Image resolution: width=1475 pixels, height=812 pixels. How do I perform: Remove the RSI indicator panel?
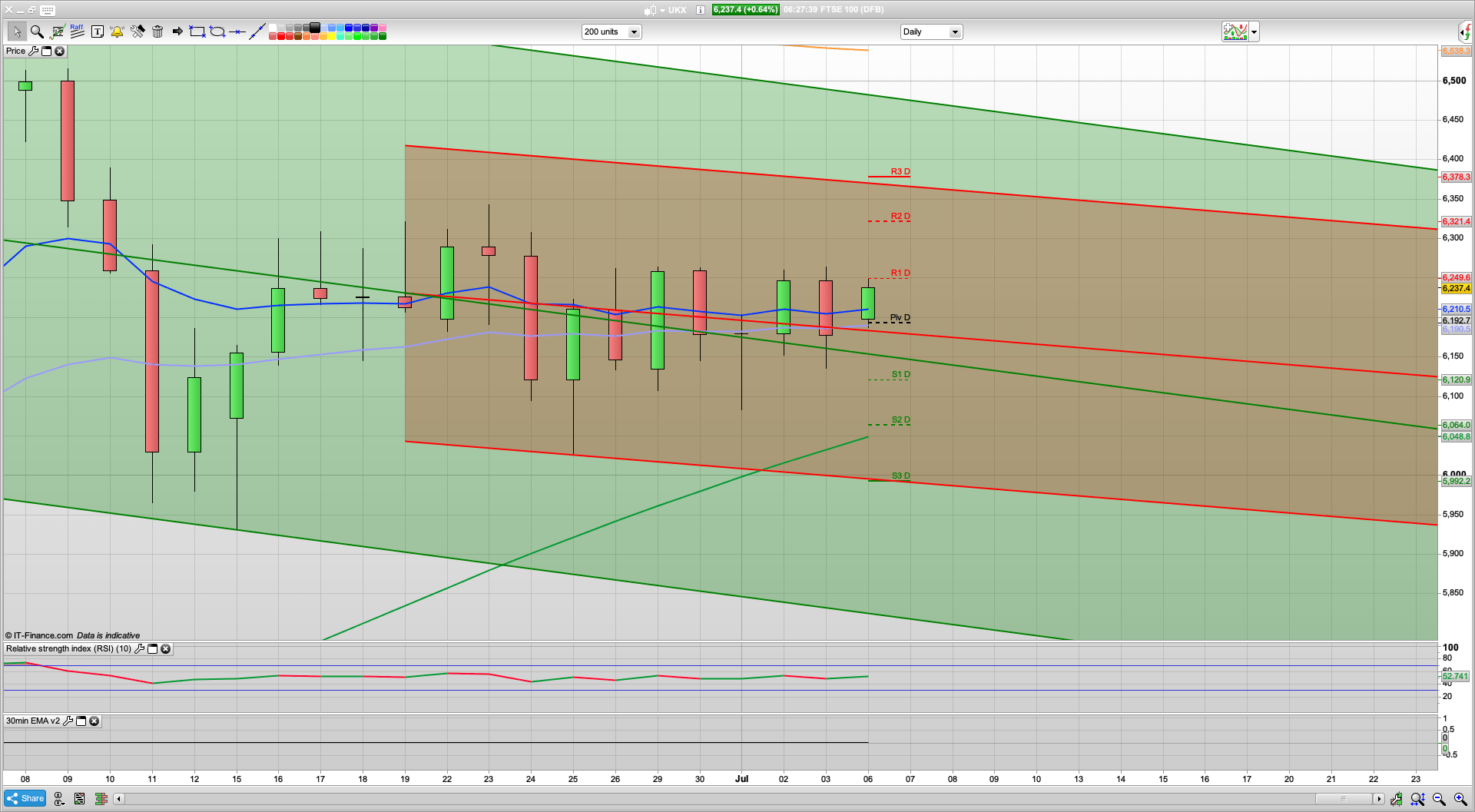click(165, 648)
